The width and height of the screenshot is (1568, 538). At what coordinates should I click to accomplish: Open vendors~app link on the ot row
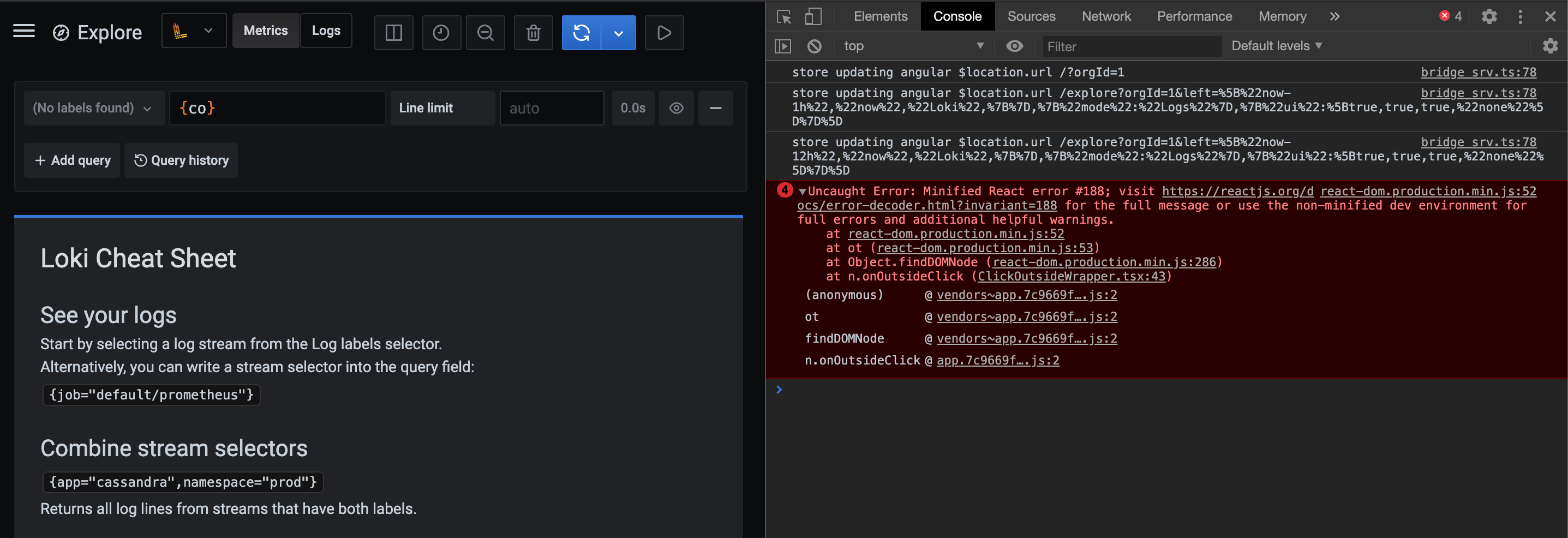coord(1026,317)
